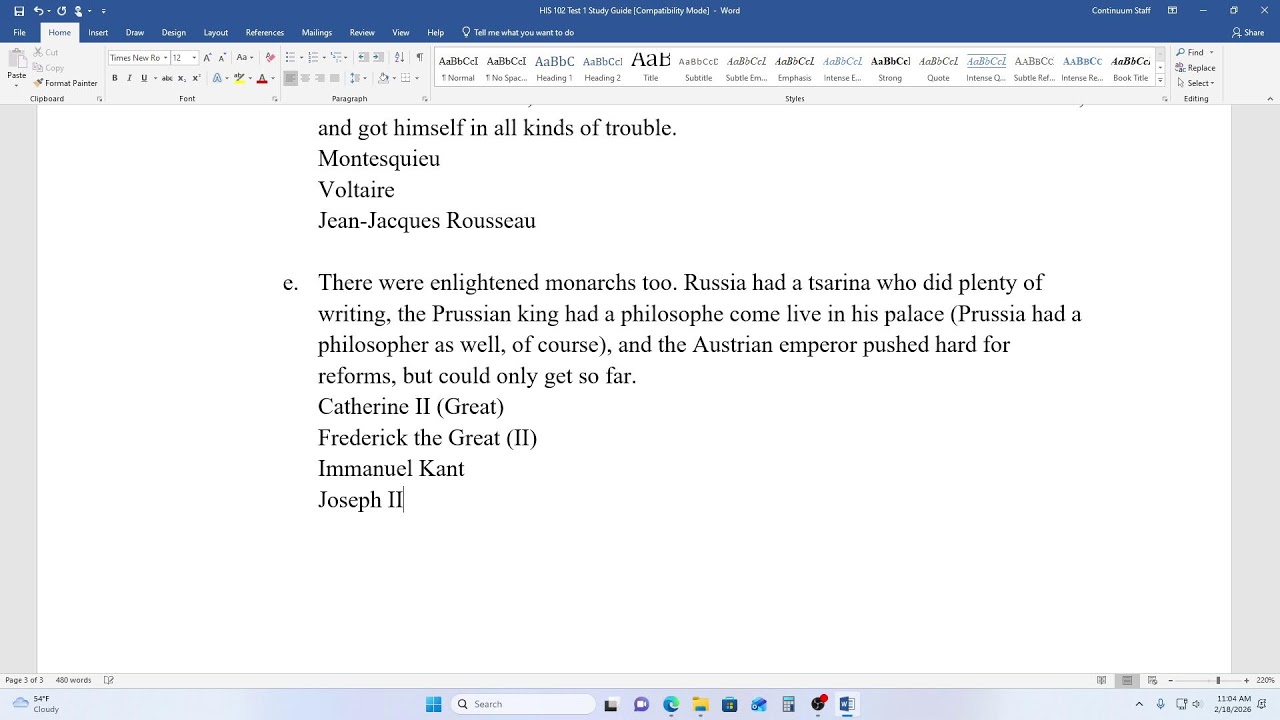The image size is (1280, 720).
Task: Switch to the References tab
Action: (265, 32)
